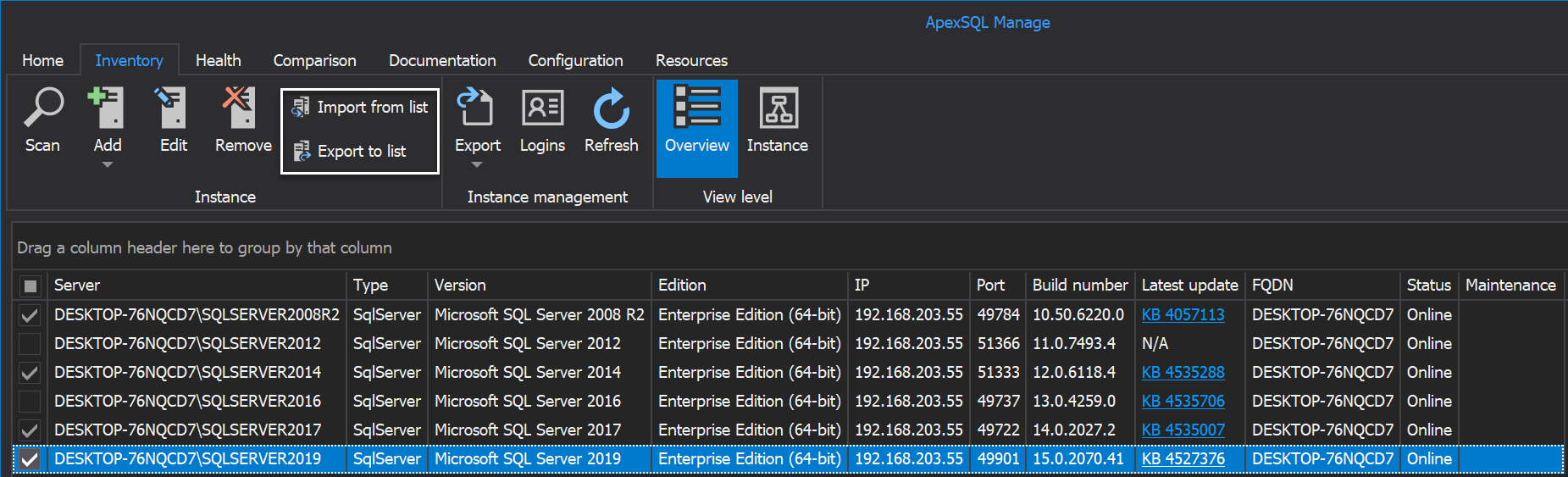Click port 49722 cell
The height and width of the screenshot is (477, 1568).
click(998, 430)
